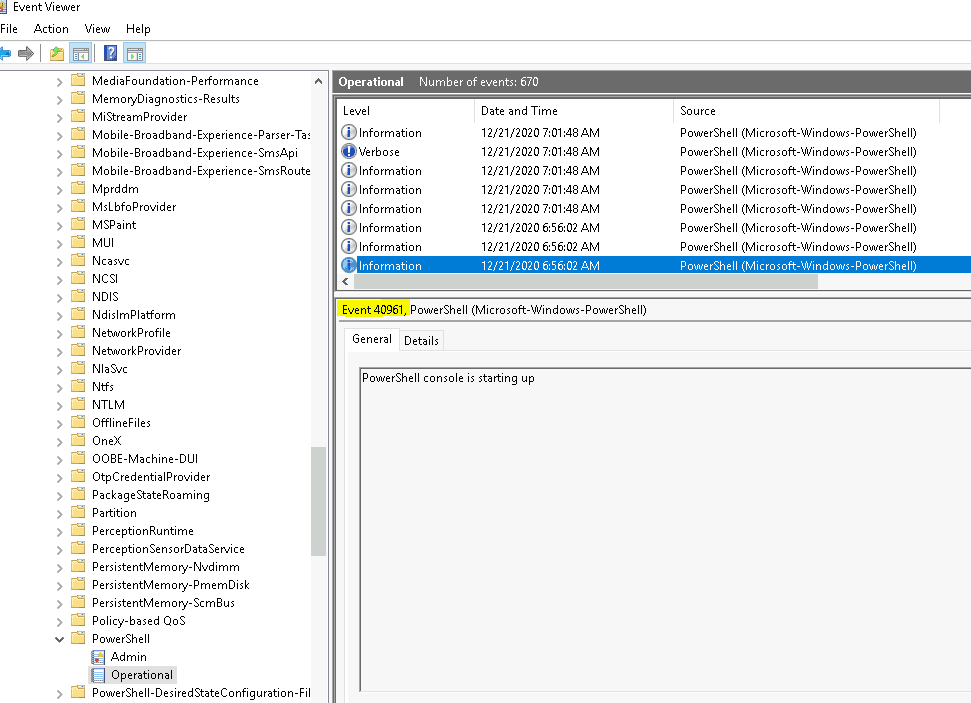Switch to the Details tab
Viewport: 971px width, 703px height.
coord(421,341)
